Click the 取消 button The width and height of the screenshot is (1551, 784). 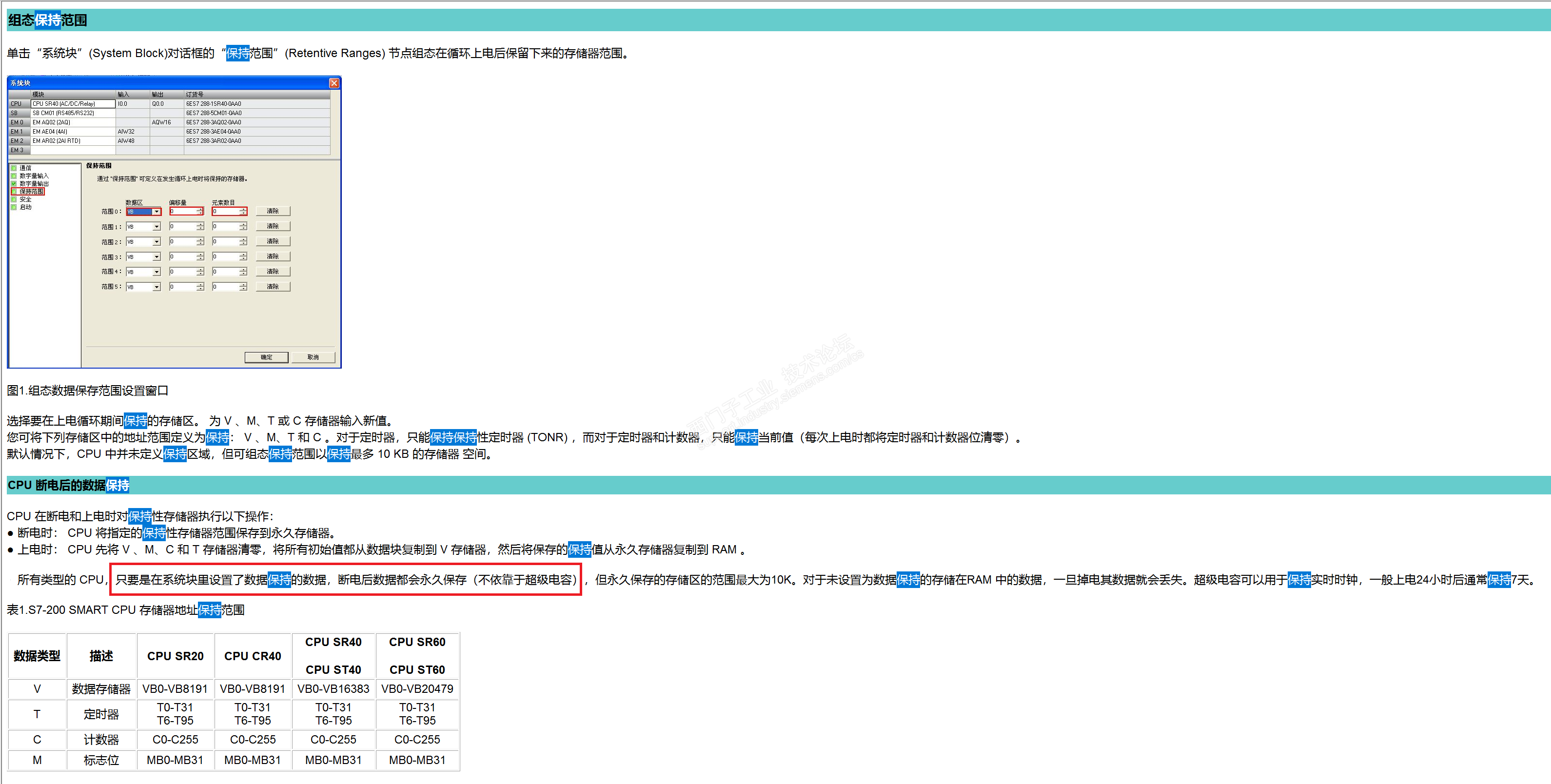coord(313,357)
